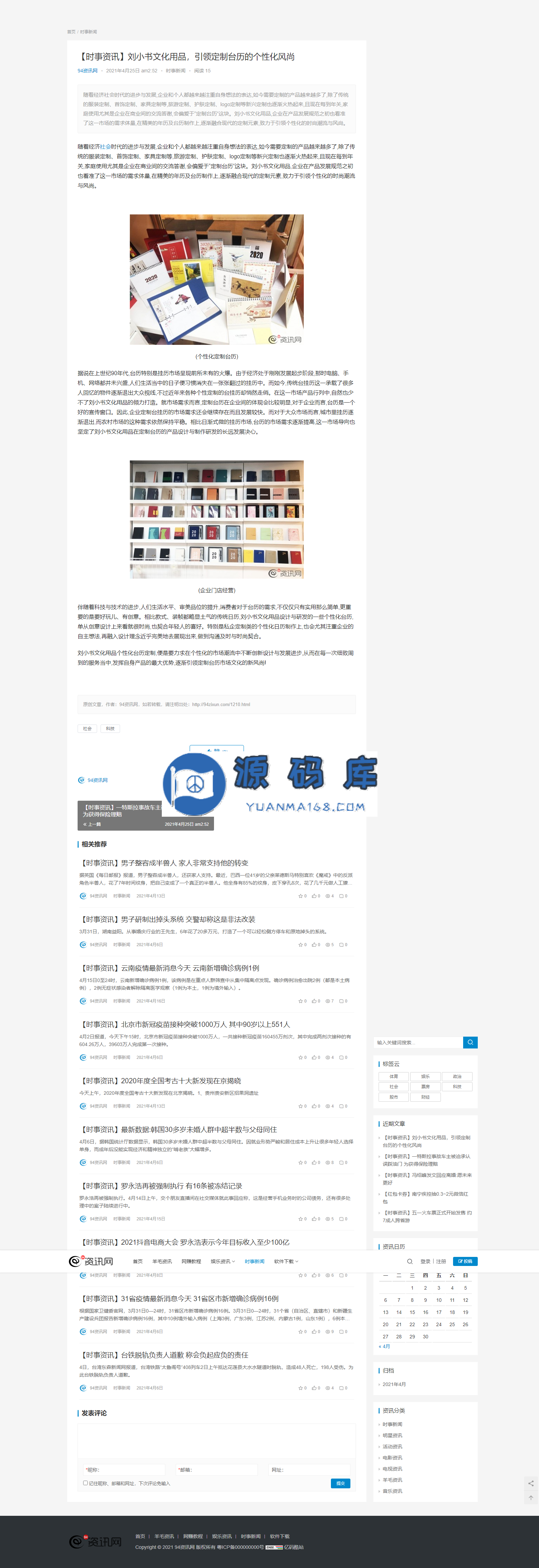The image size is (539, 1568).
Task: Click the 娱乐 tag in tag cloud
Action: [x=425, y=1077]
